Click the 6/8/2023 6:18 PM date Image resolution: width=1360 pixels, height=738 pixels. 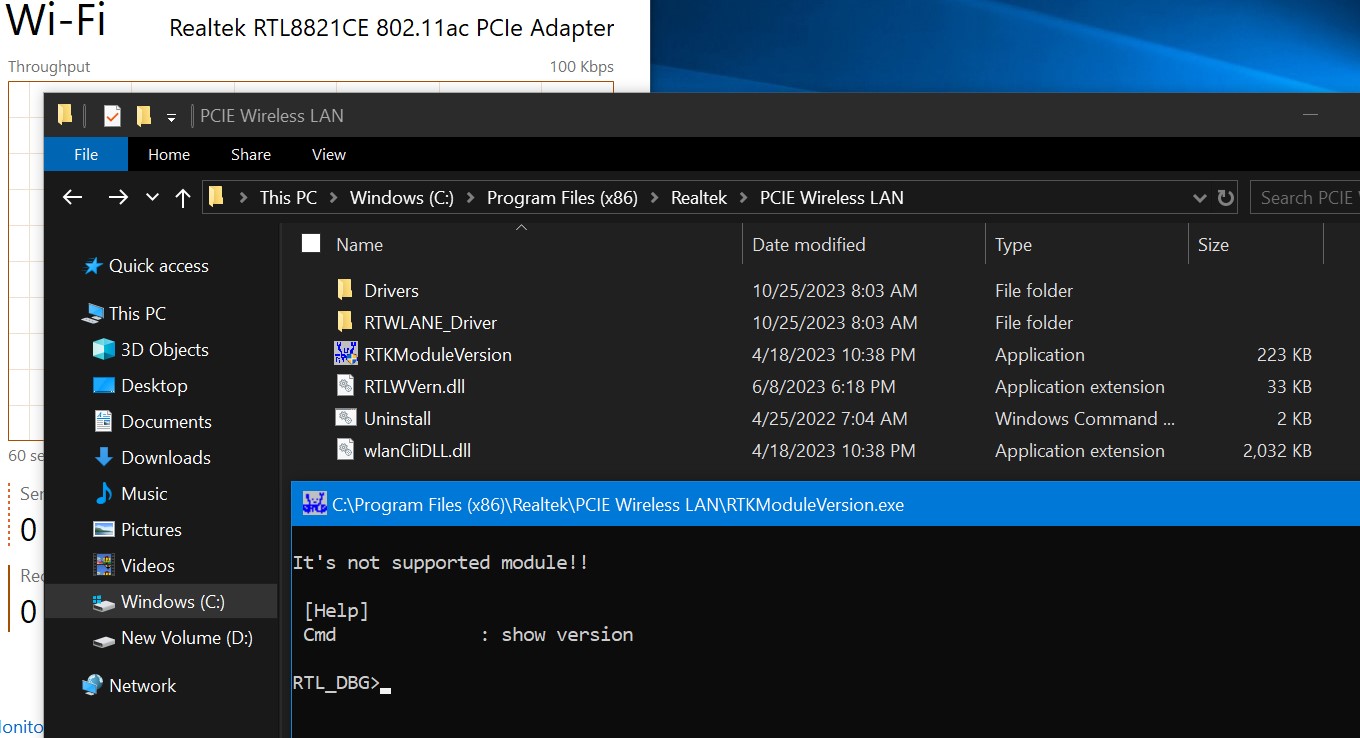(824, 386)
